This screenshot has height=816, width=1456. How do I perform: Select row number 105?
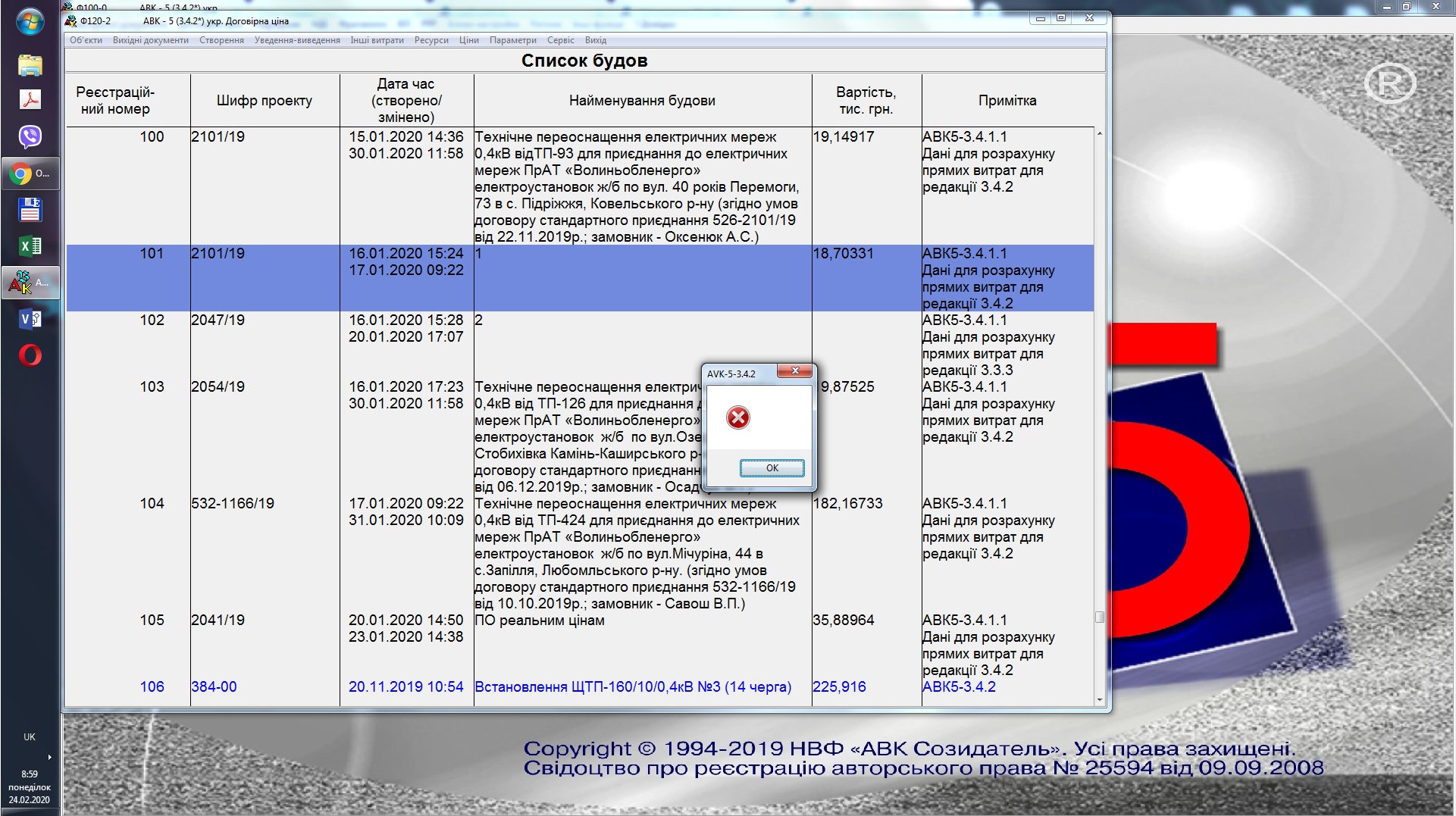tap(580, 645)
